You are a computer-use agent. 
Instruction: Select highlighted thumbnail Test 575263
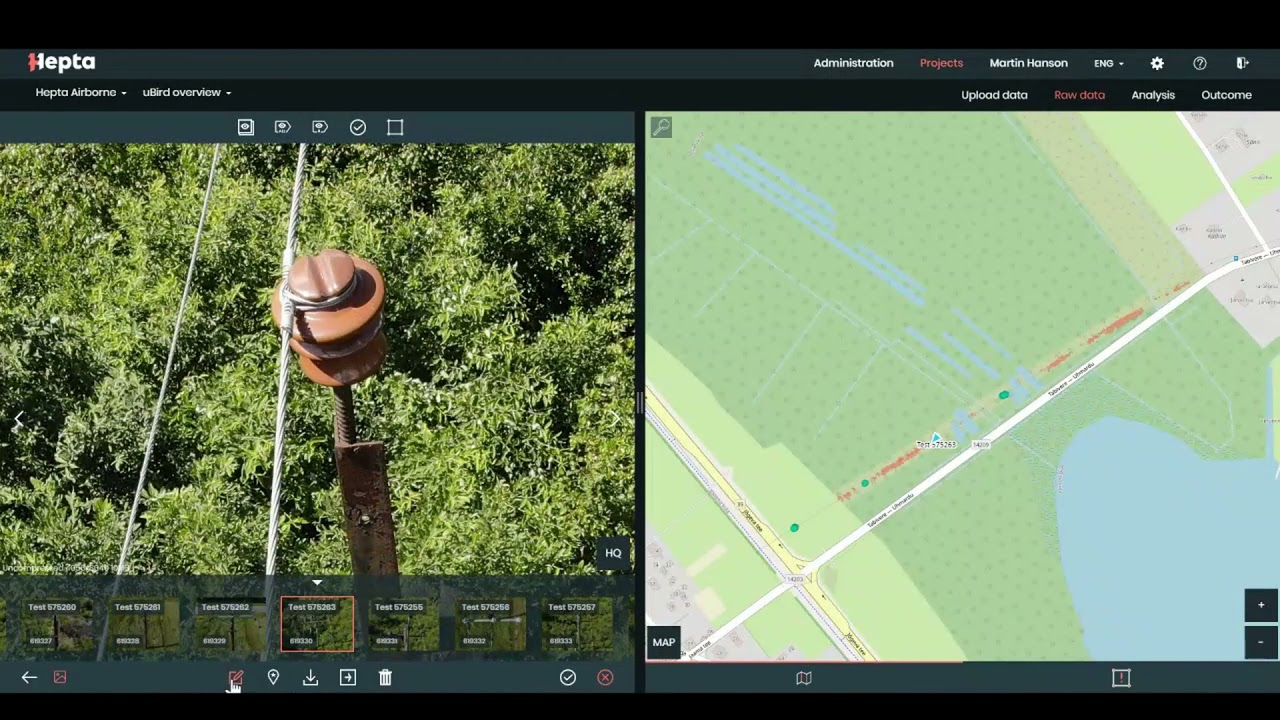tap(317, 624)
